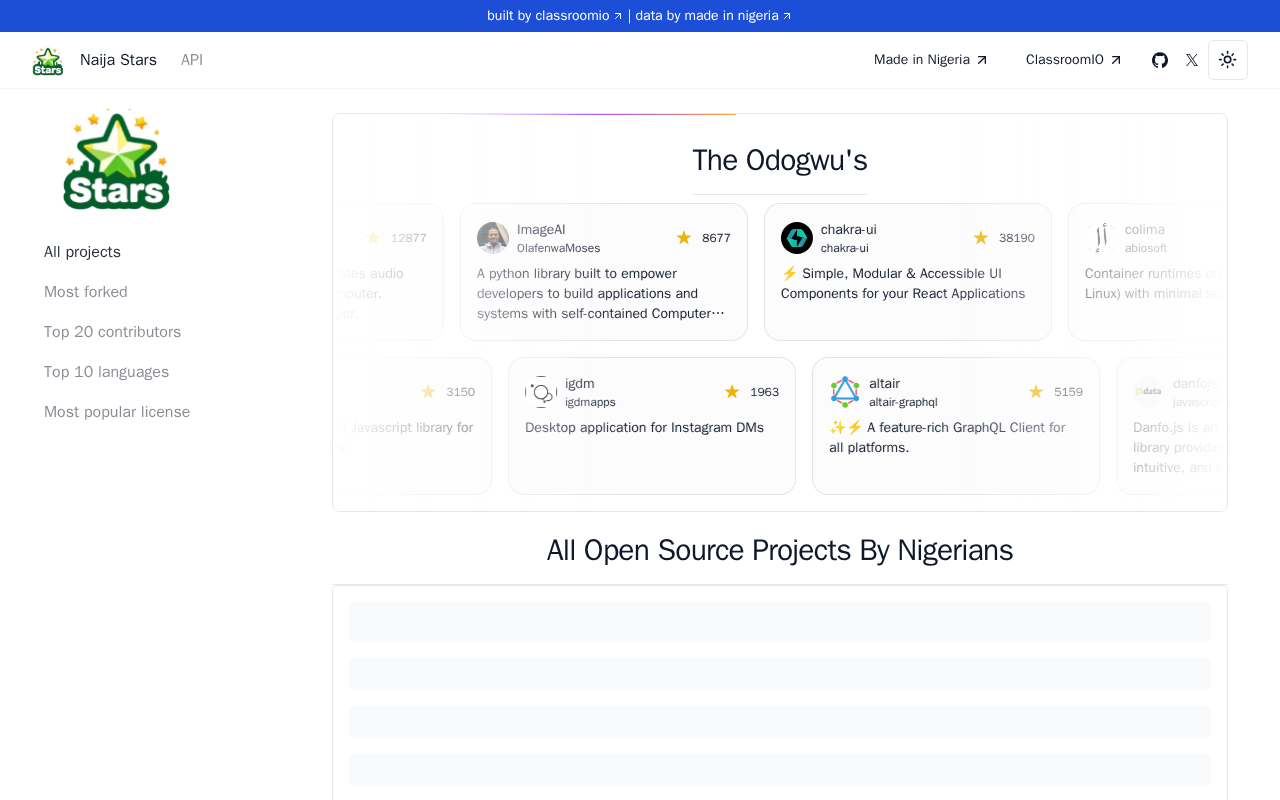
Task: Open the igdm project title
Action: pos(580,384)
